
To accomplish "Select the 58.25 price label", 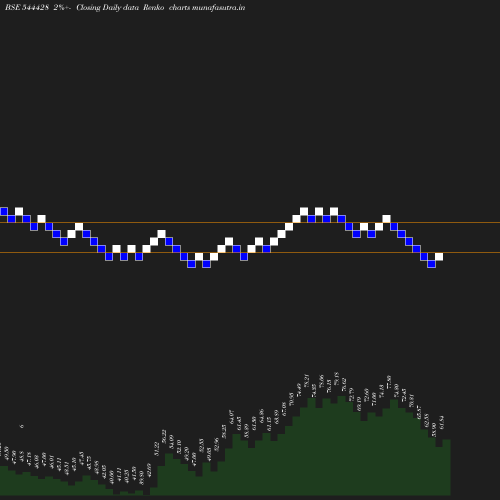I will coord(224,431).
